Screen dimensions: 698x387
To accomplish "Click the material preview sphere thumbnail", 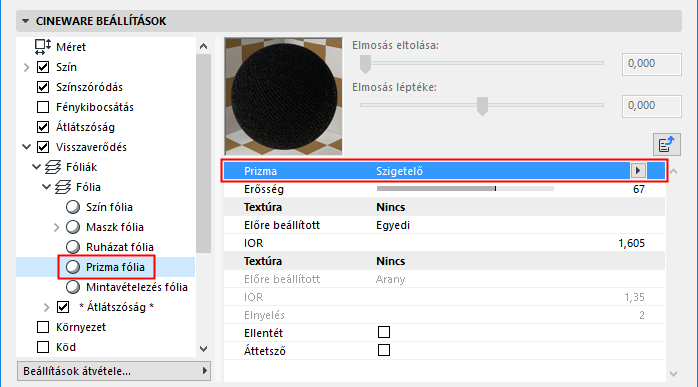I will coord(284,96).
